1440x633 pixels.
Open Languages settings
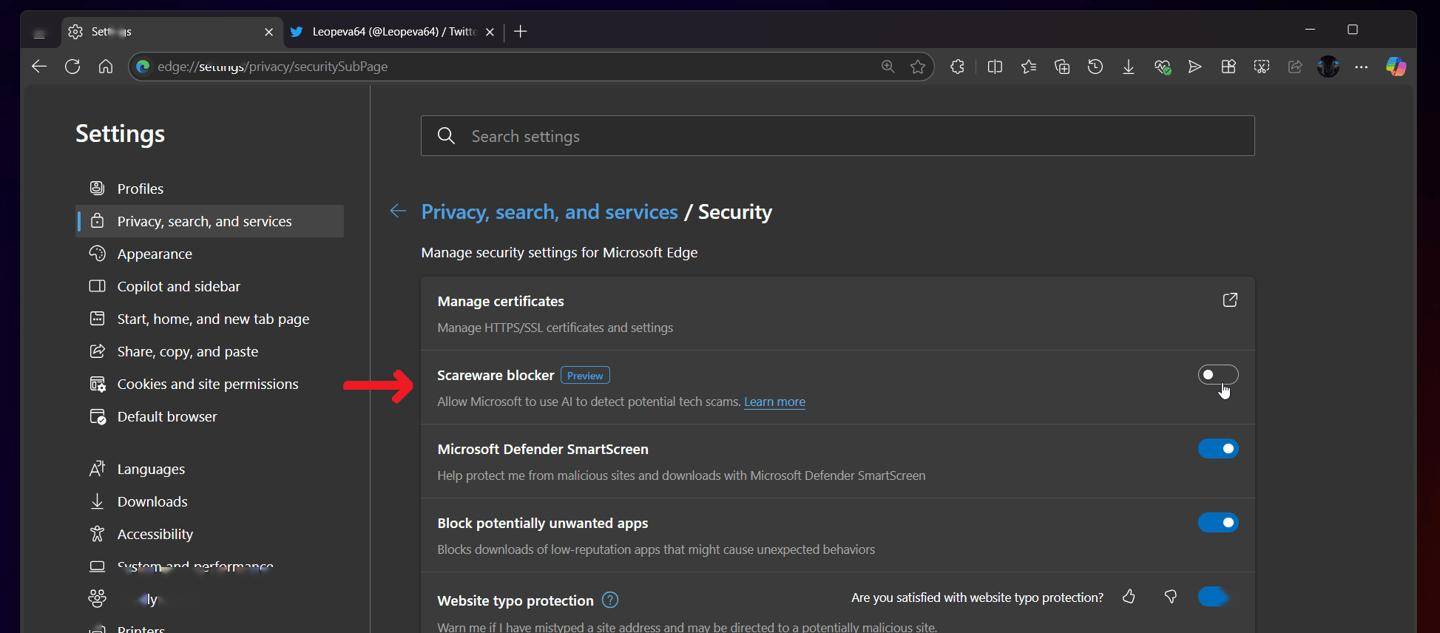[x=210, y=469]
